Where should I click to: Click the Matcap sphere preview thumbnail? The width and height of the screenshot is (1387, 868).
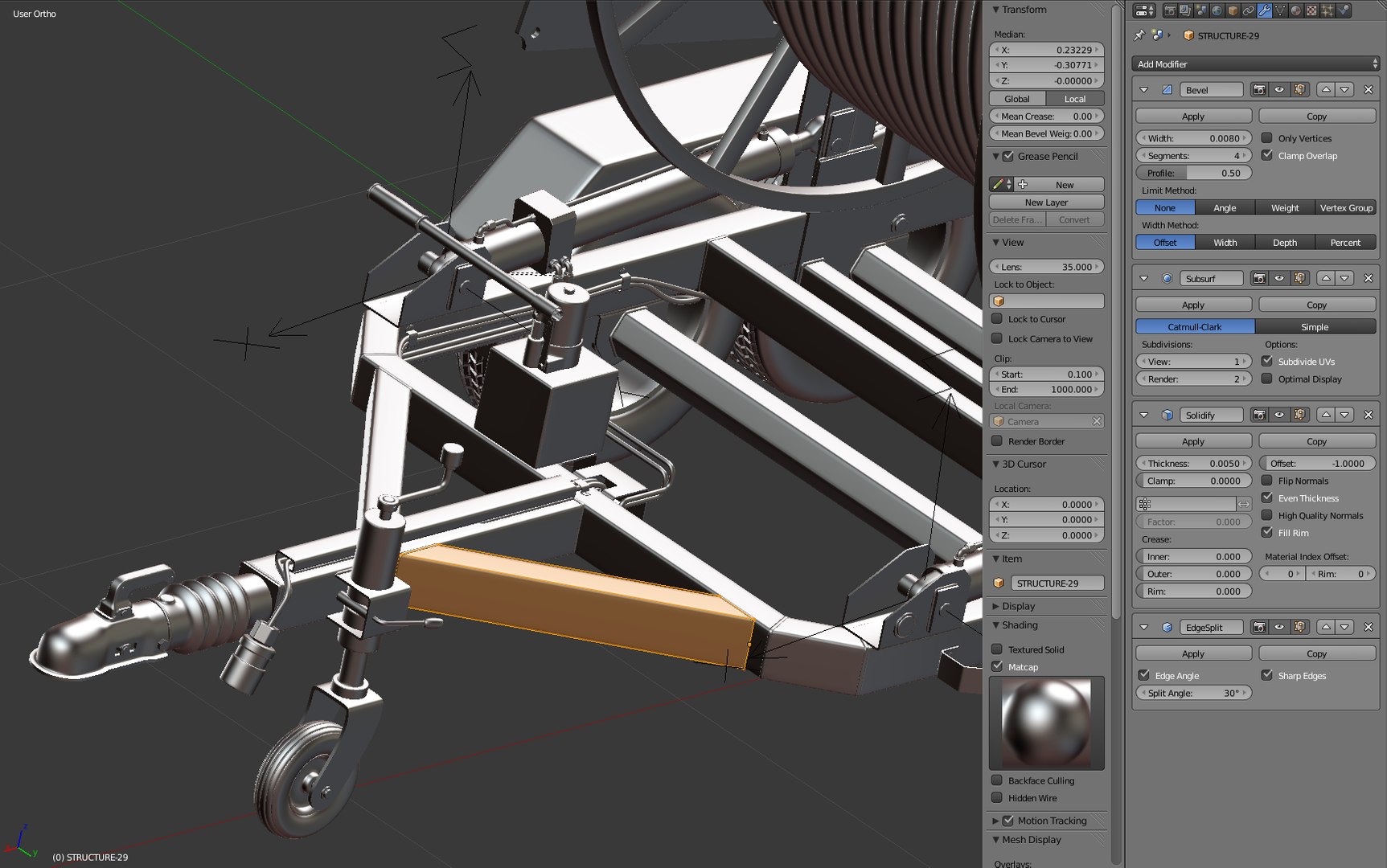click(x=1046, y=723)
